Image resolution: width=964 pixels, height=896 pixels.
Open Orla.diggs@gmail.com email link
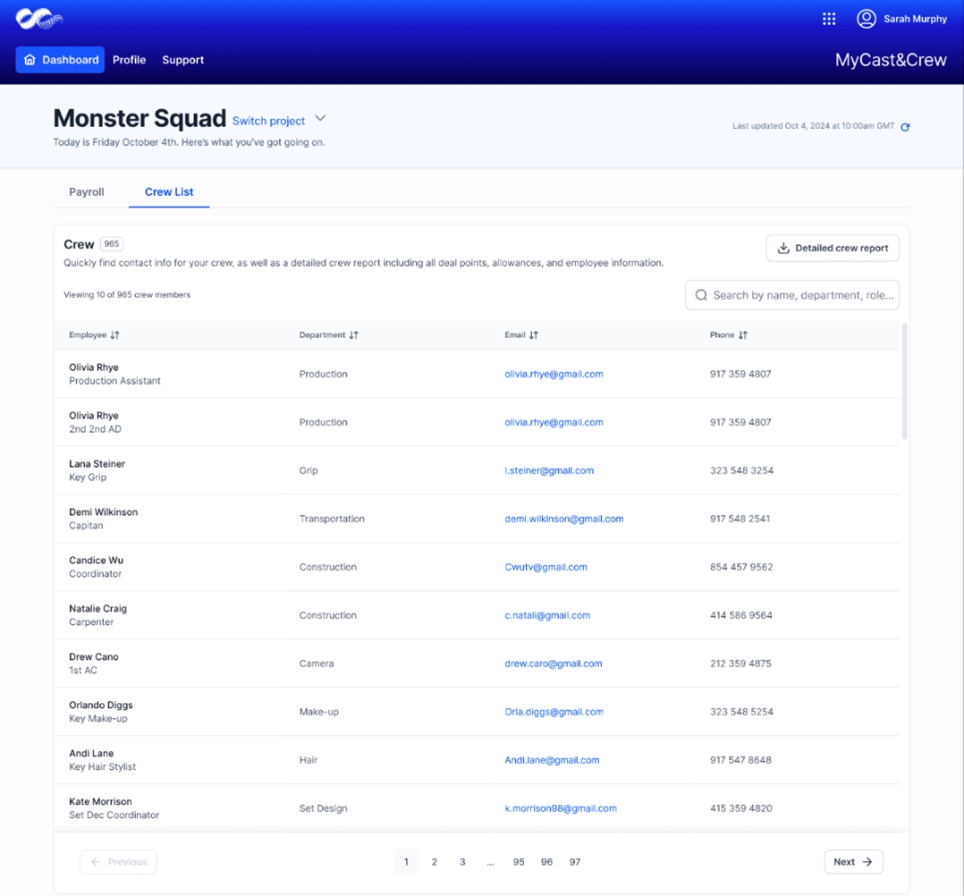[x=554, y=712]
